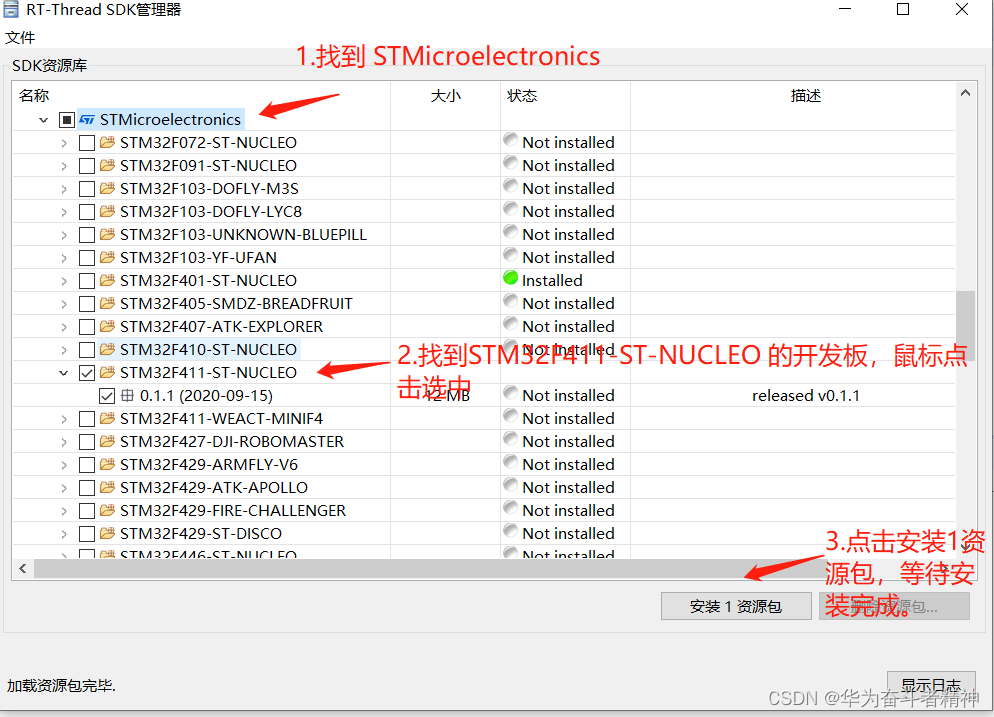Click folder icon of STM32F091-ST-NUCLEO
The image size is (994, 717).
[107, 165]
